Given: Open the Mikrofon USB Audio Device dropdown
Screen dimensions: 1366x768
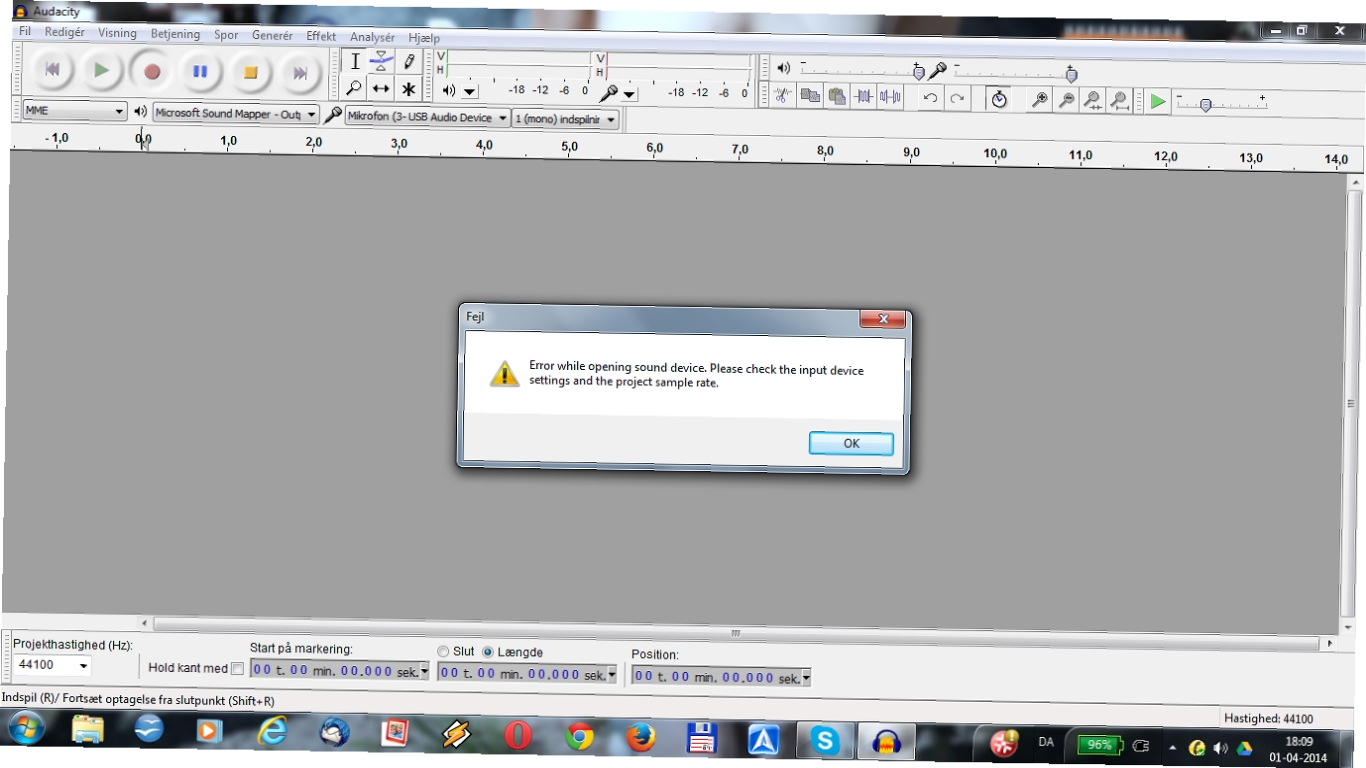Looking at the screenshot, I should coord(427,117).
